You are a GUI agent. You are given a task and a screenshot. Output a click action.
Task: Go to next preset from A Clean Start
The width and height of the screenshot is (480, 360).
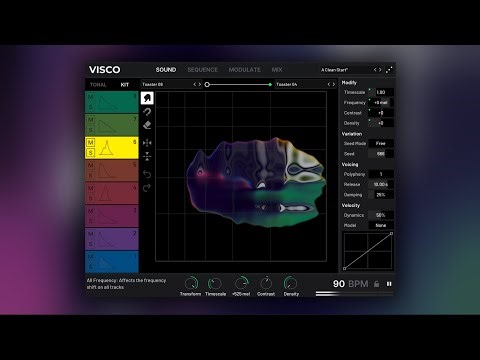380,70
